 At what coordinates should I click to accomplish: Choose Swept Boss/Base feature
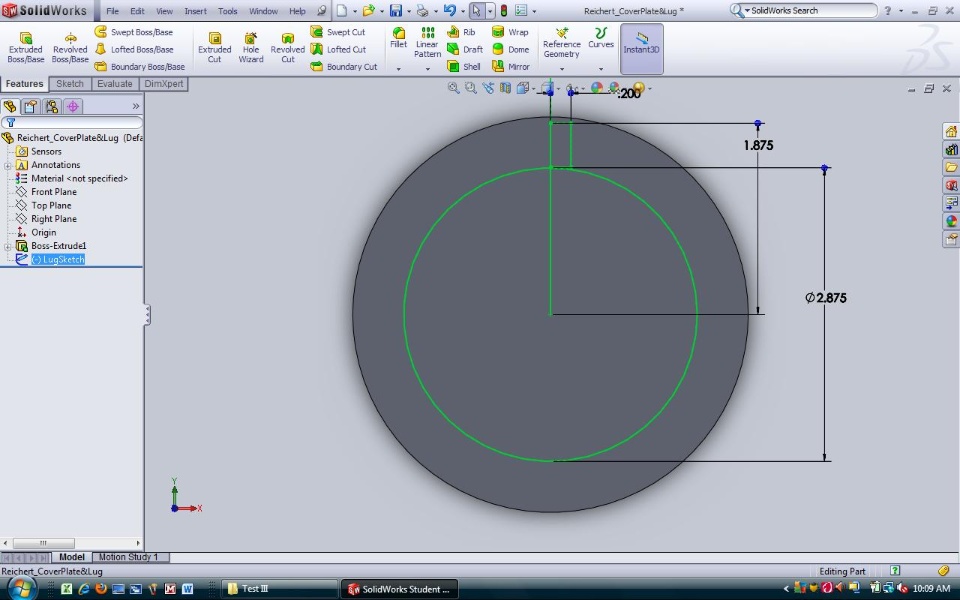coord(133,32)
